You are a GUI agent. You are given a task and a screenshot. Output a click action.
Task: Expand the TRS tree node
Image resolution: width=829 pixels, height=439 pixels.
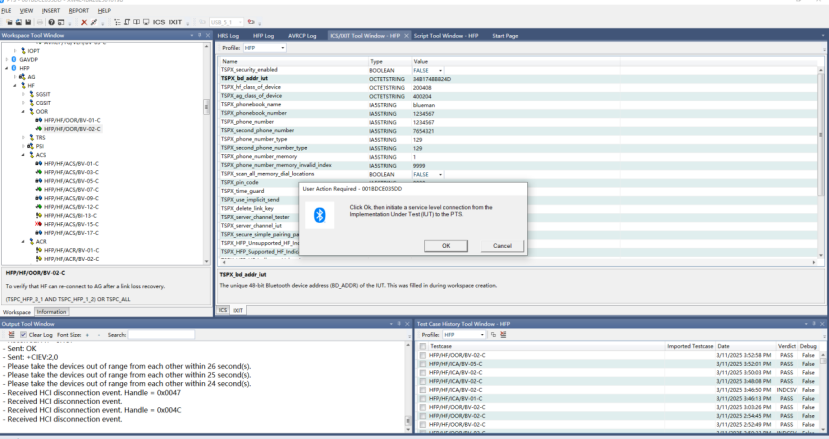tap(23, 138)
